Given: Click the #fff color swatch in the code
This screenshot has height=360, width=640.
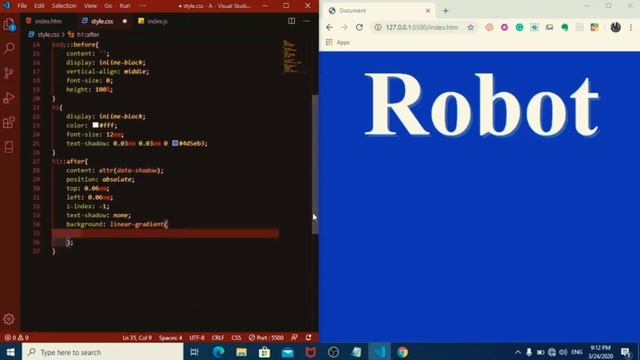Looking at the screenshot, I should [x=96, y=125].
